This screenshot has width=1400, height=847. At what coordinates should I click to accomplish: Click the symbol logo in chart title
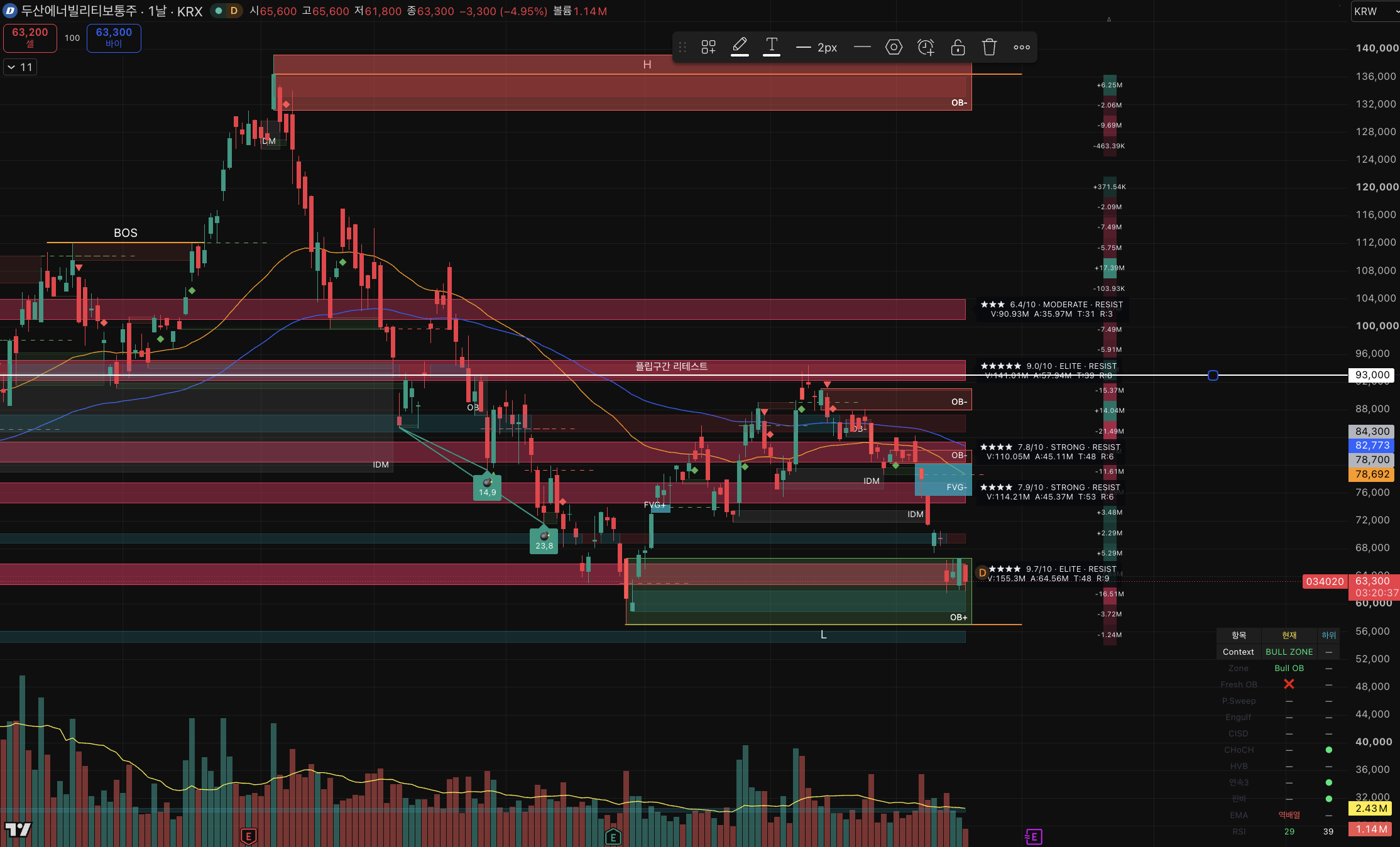(10, 11)
